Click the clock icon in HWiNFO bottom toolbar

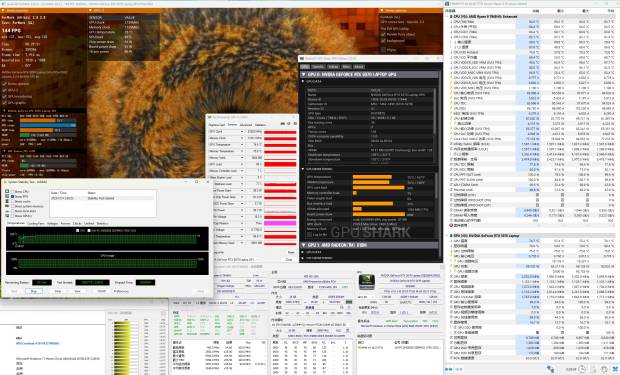coord(582,369)
